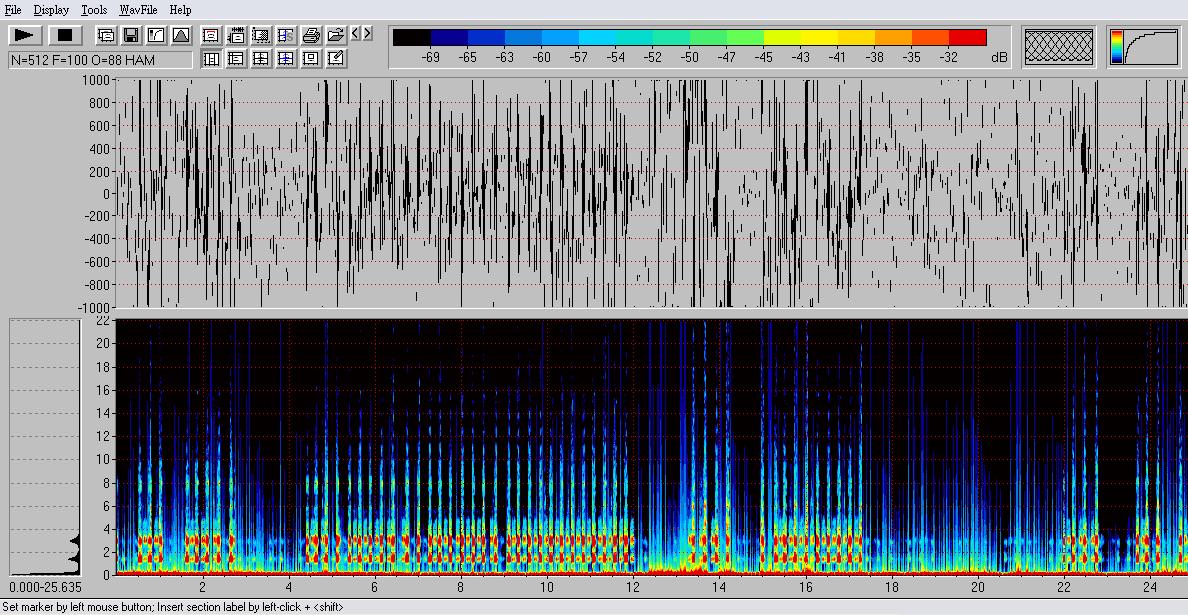Click the overlapping windows icon beside Stop
The height and width of the screenshot is (615, 1188).
(106, 35)
